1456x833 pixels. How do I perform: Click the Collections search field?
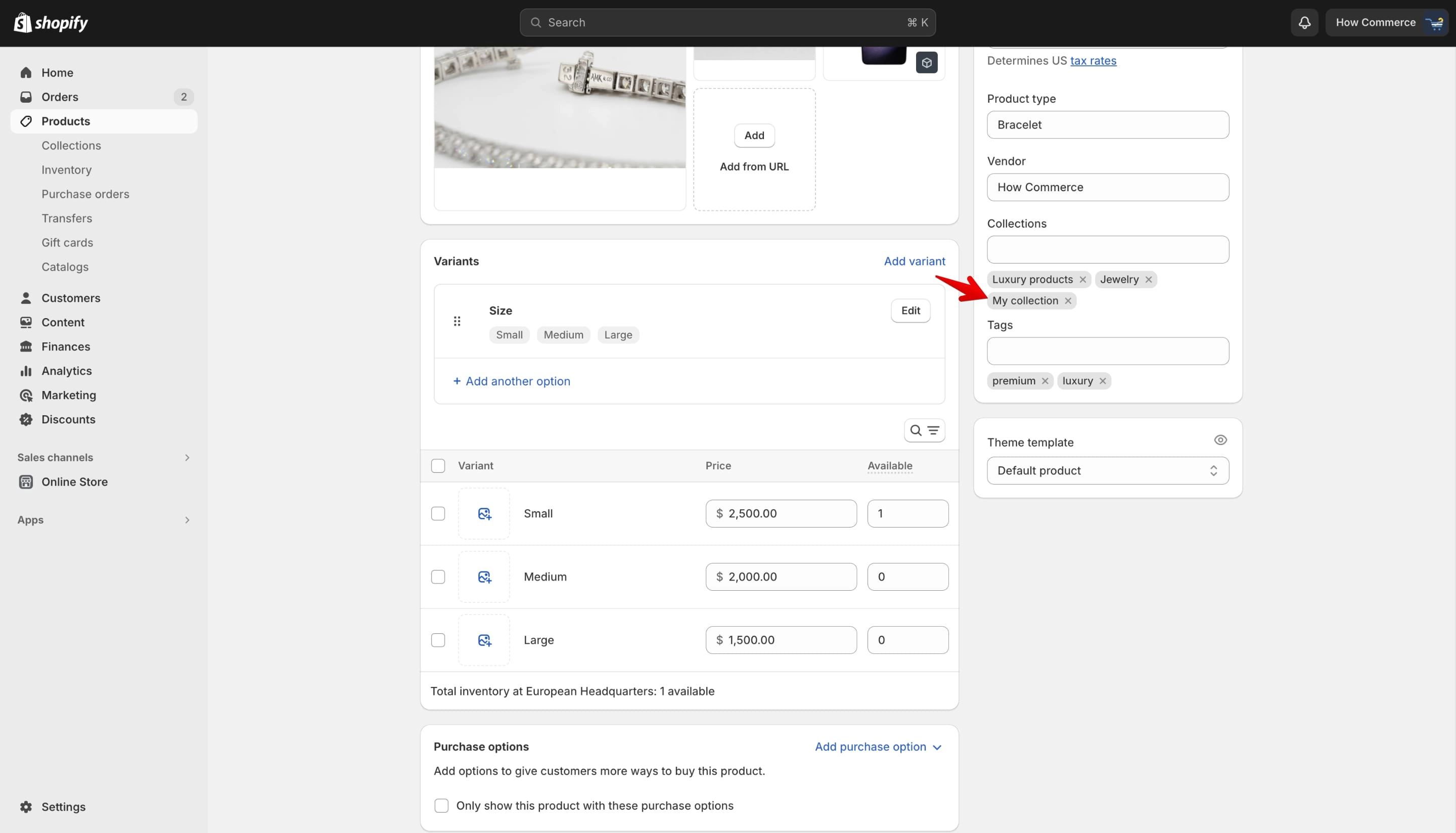point(1108,249)
